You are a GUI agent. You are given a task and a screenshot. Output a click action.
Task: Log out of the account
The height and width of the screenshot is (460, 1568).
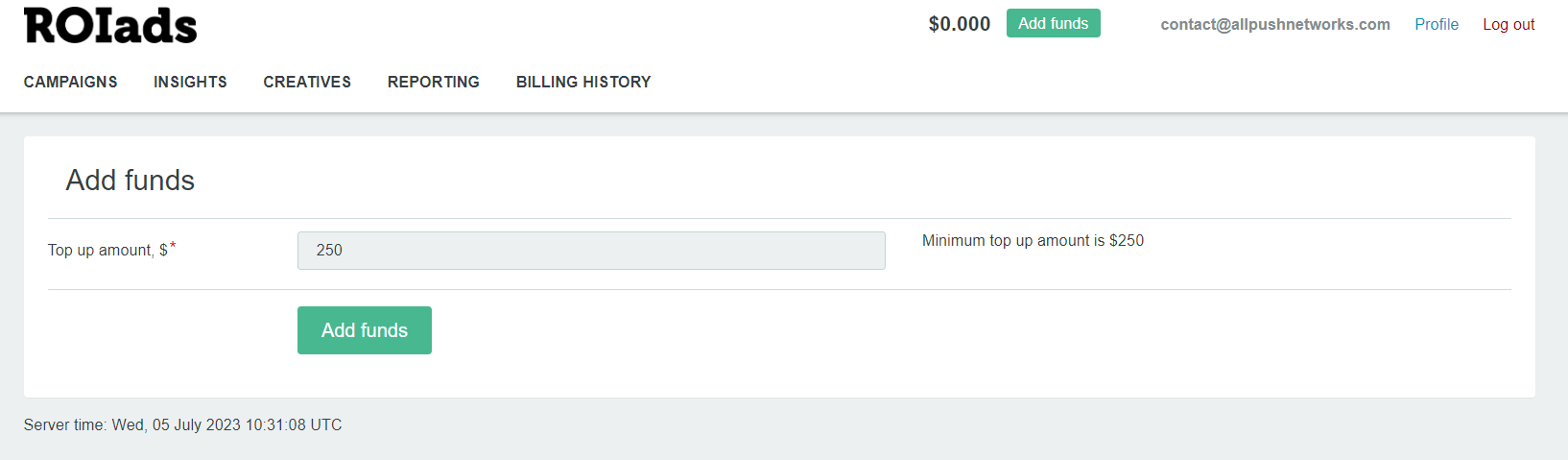click(1509, 25)
